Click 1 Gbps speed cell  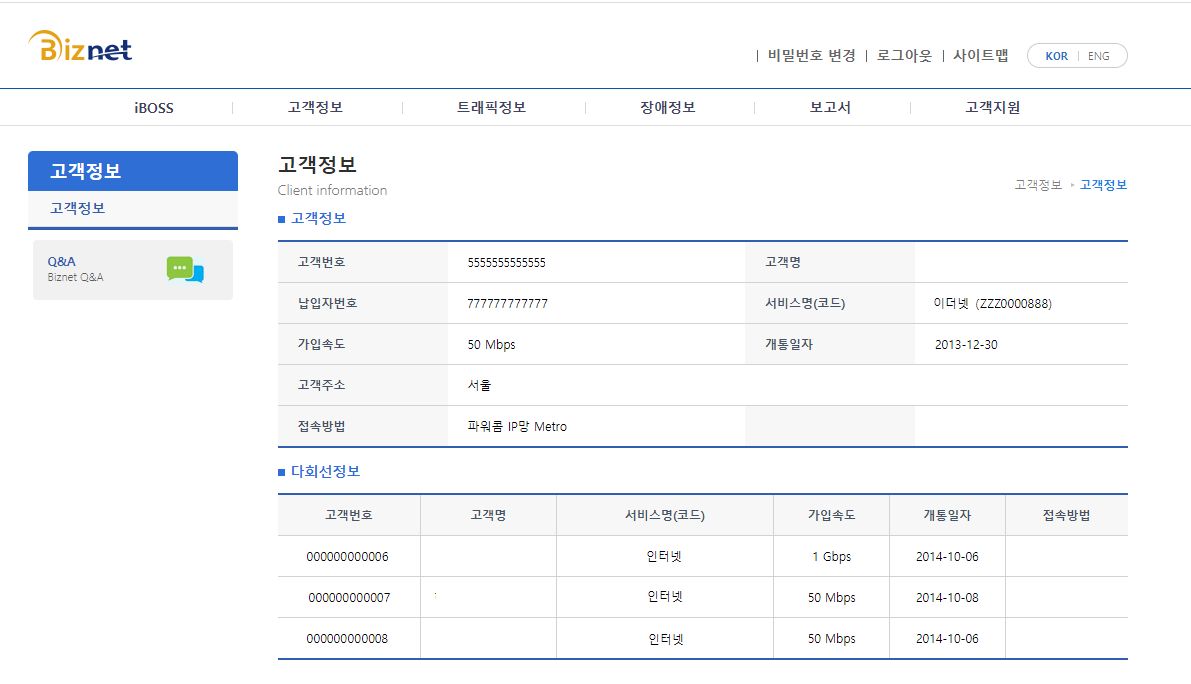click(x=832, y=556)
